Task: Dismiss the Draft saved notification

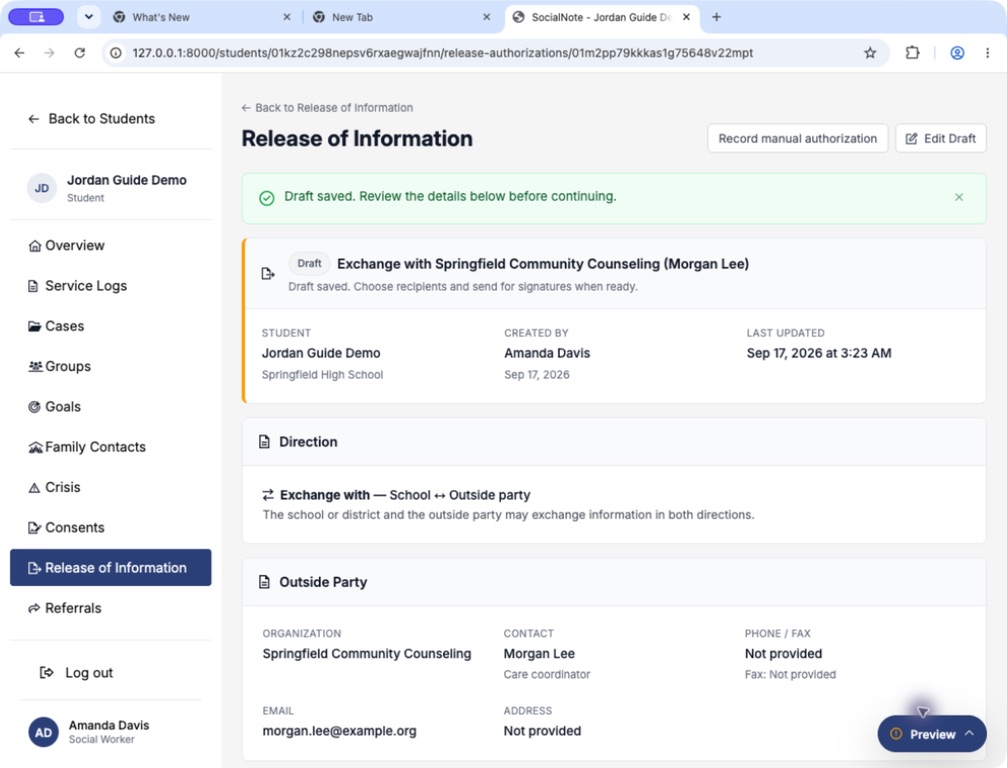Action: pyautogui.click(x=958, y=197)
